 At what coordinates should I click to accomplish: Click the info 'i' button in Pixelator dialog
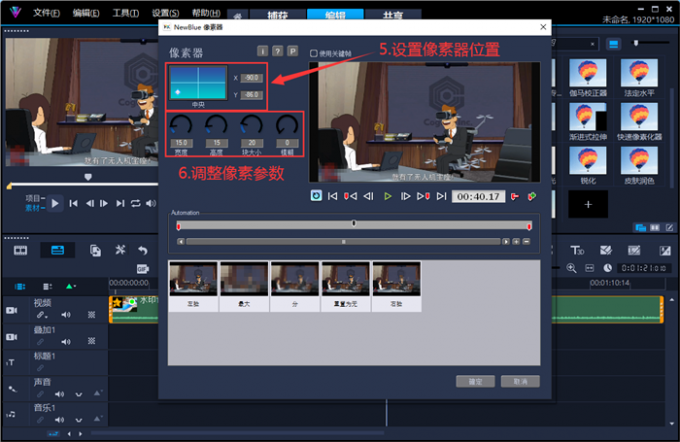tap(262, 51)
